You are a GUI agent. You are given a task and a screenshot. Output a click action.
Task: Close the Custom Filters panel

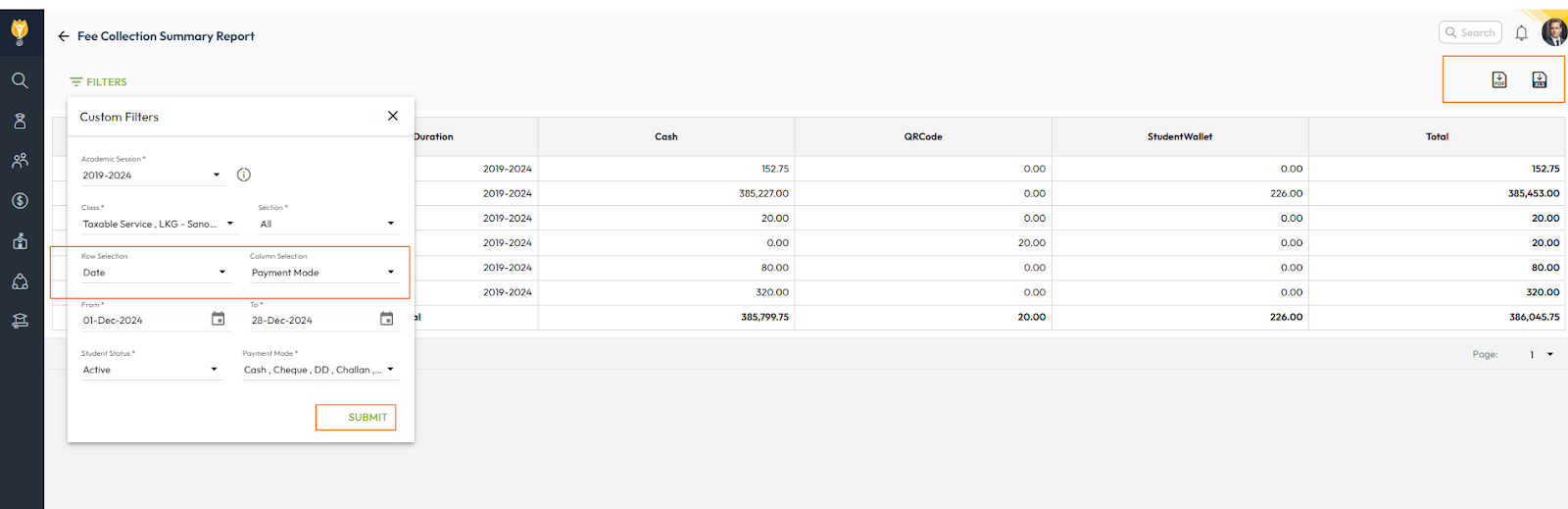[x=393, y=116]
